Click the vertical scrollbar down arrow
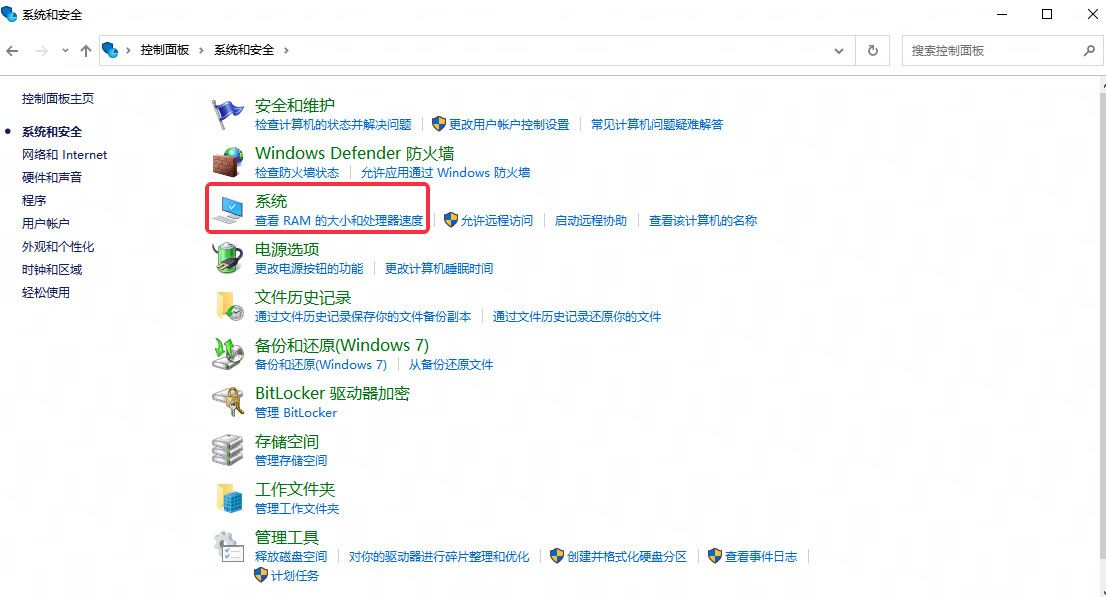 coord(1102,591)
